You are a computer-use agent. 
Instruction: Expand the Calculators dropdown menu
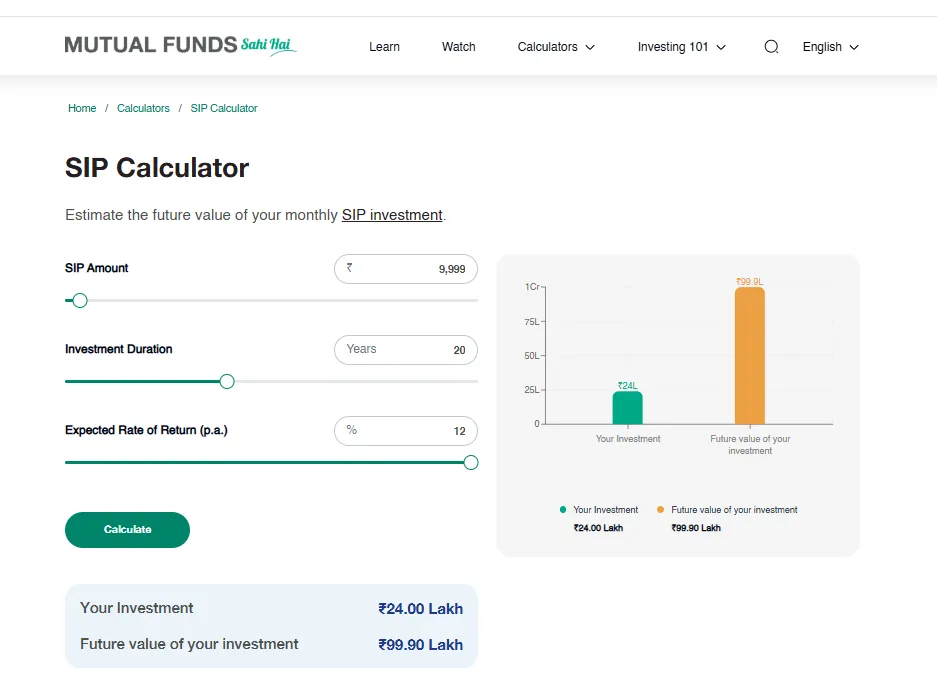(x=556, y=47)
